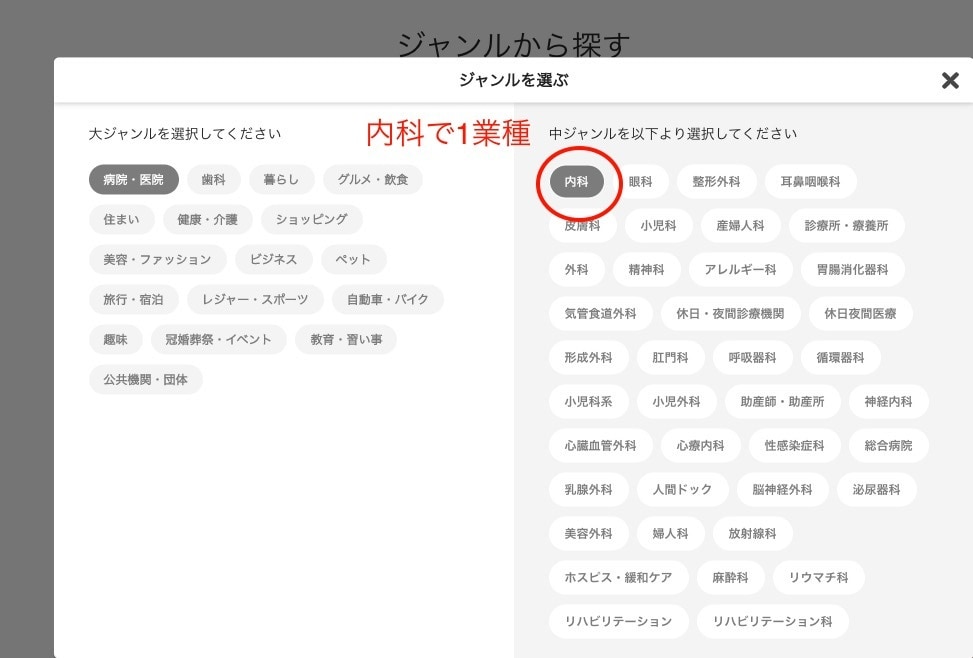Select the リハビリテーション科 sub-genre
Image resolution: width=973 pixels, height=658 pixels.
click(773, 622)
